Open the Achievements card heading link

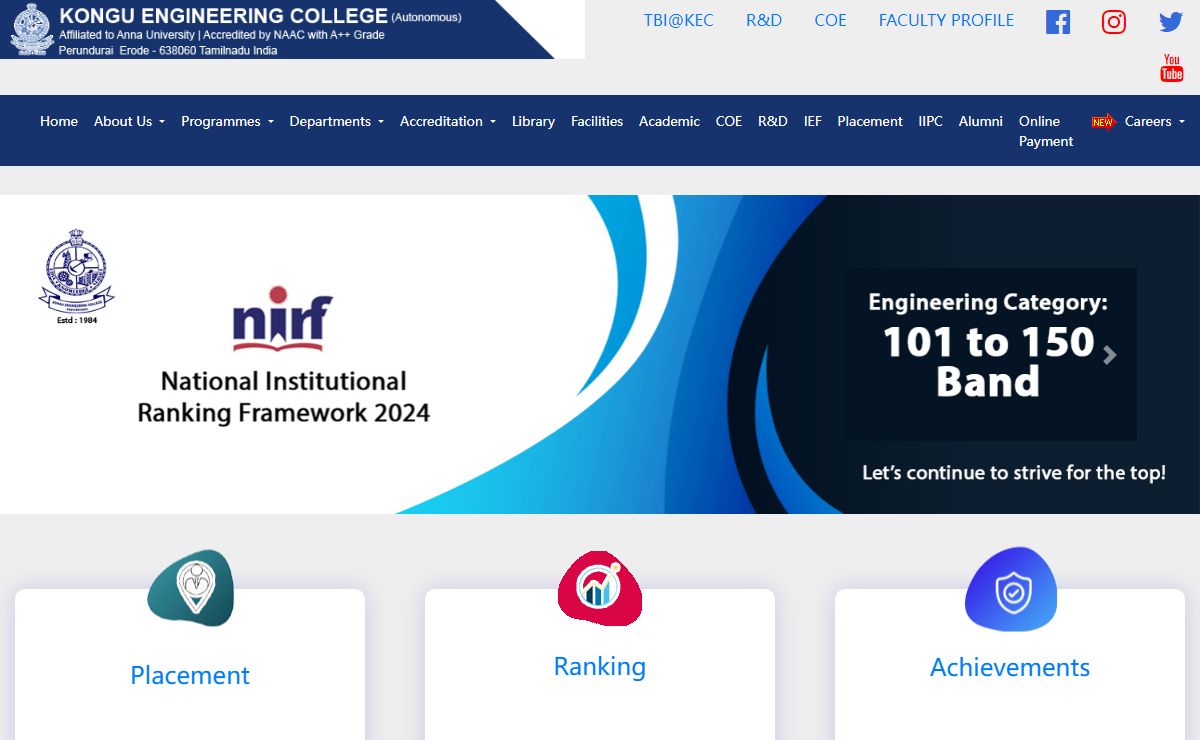(x=1010, y=667)
